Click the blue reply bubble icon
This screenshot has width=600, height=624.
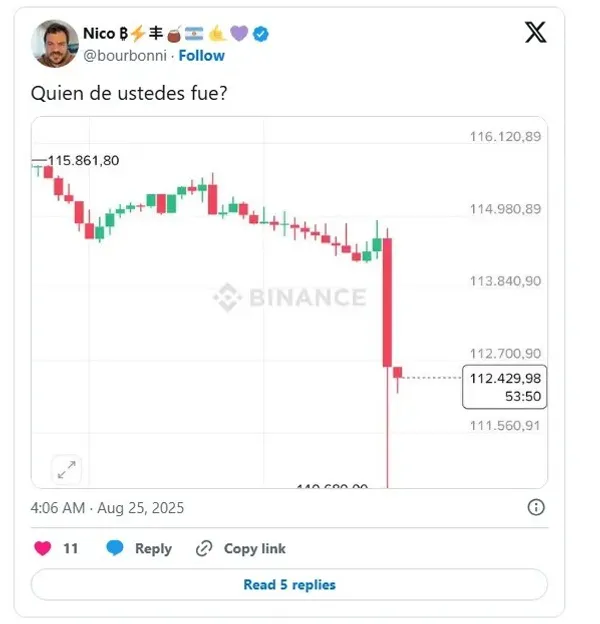click(115, 548)
